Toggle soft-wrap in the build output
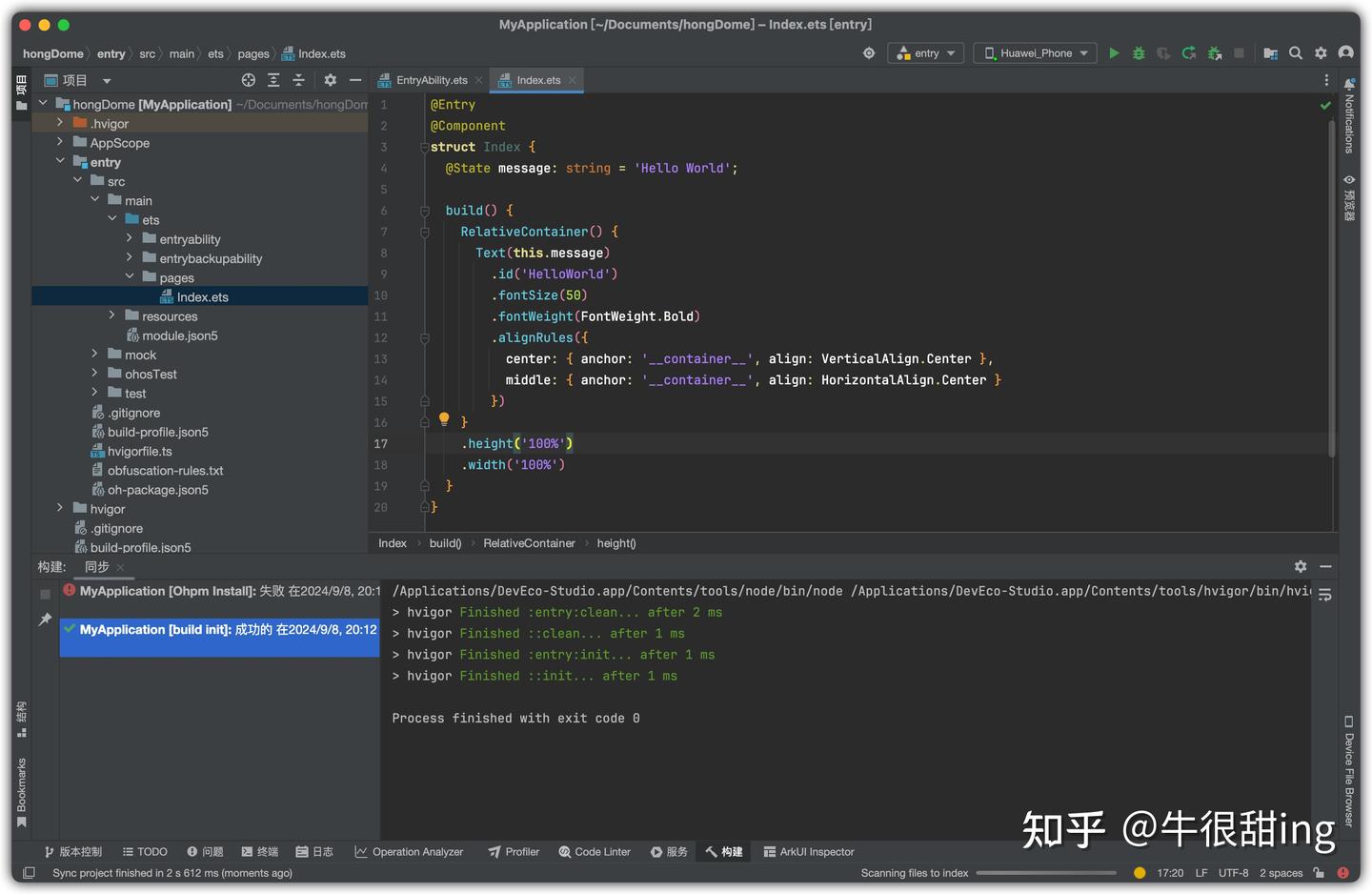Image resolution: width=1372 pixels, height=894 pixels. 1324,595
